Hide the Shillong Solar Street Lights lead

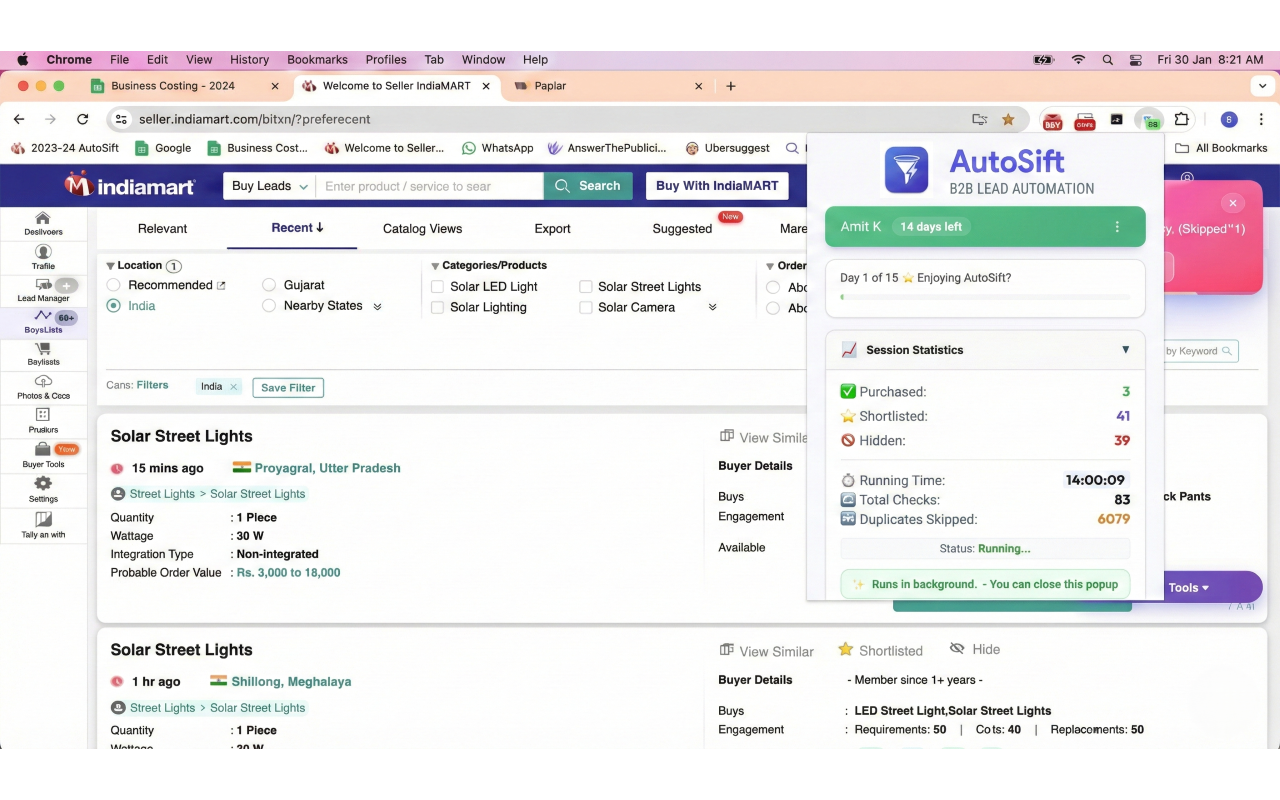point(974,649)
